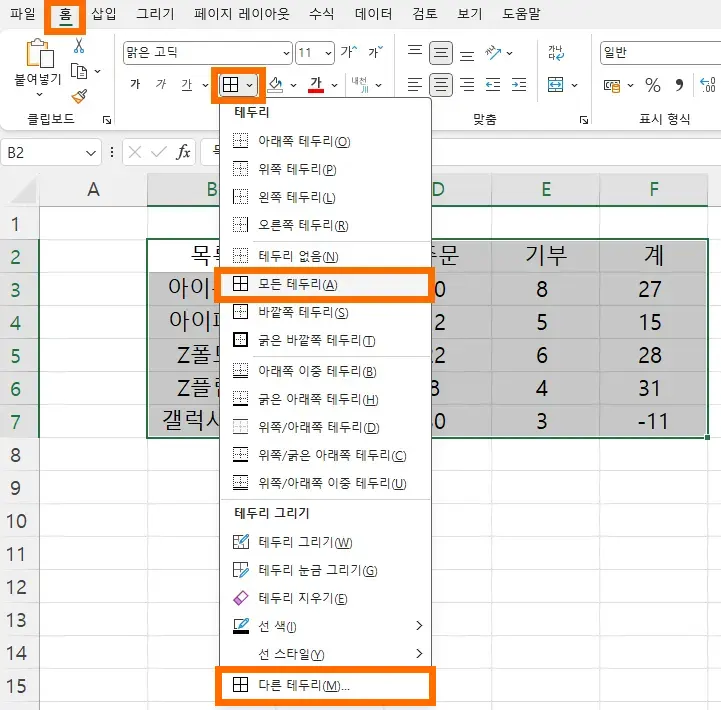Click the red font color 가 swatch
This screenshot has height=710, width=721.
pos(316,85)
